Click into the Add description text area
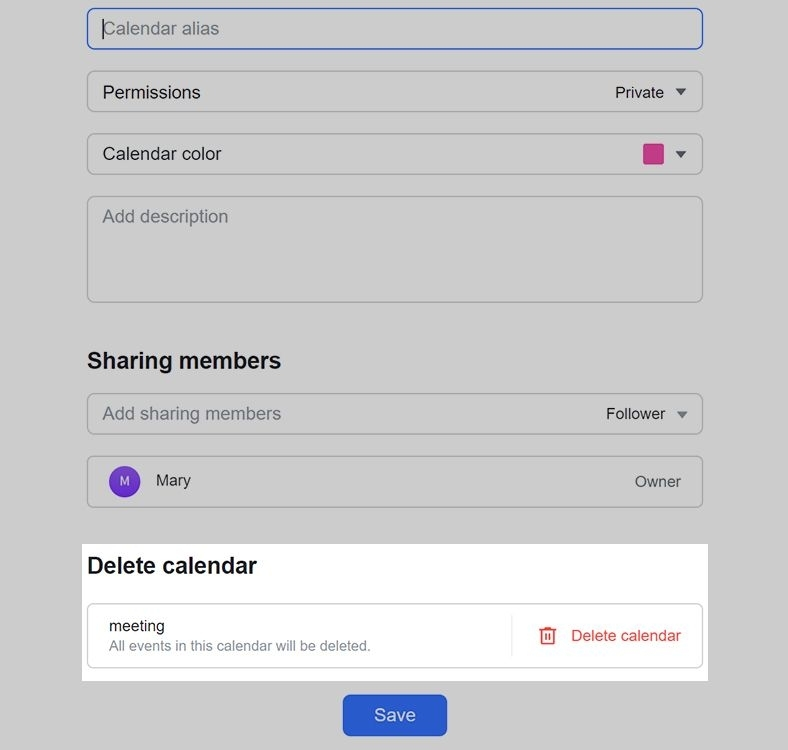The width and height of the screenshot is (788, 750). (394, 249)
